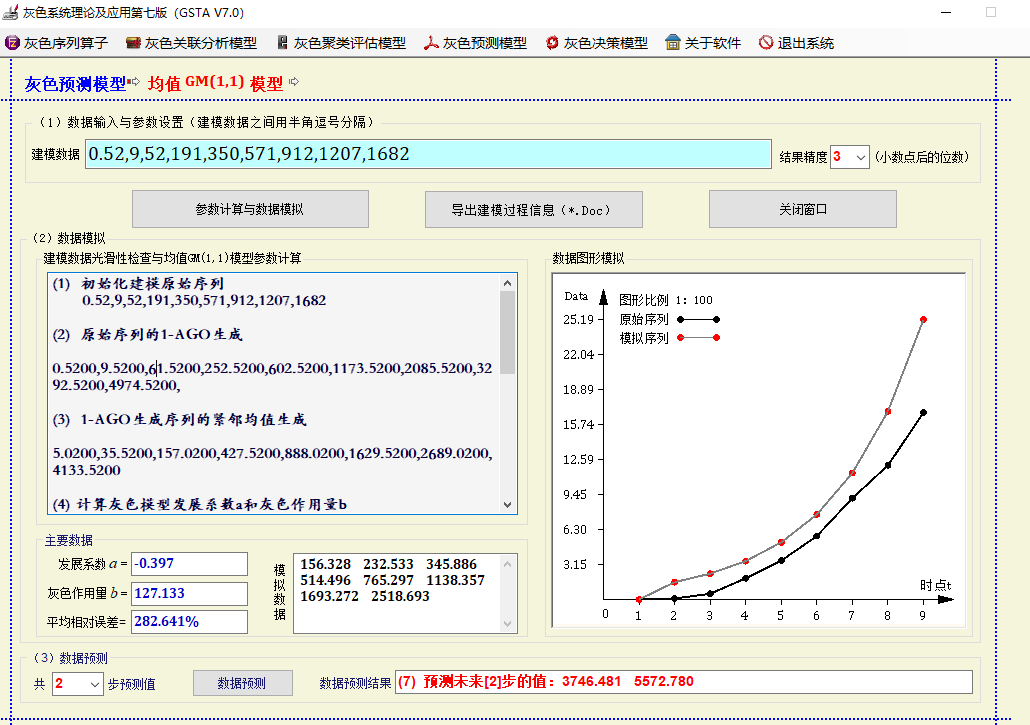Minimize the GSTA window
Viewport: 1030px width, 725px height.
946,12
